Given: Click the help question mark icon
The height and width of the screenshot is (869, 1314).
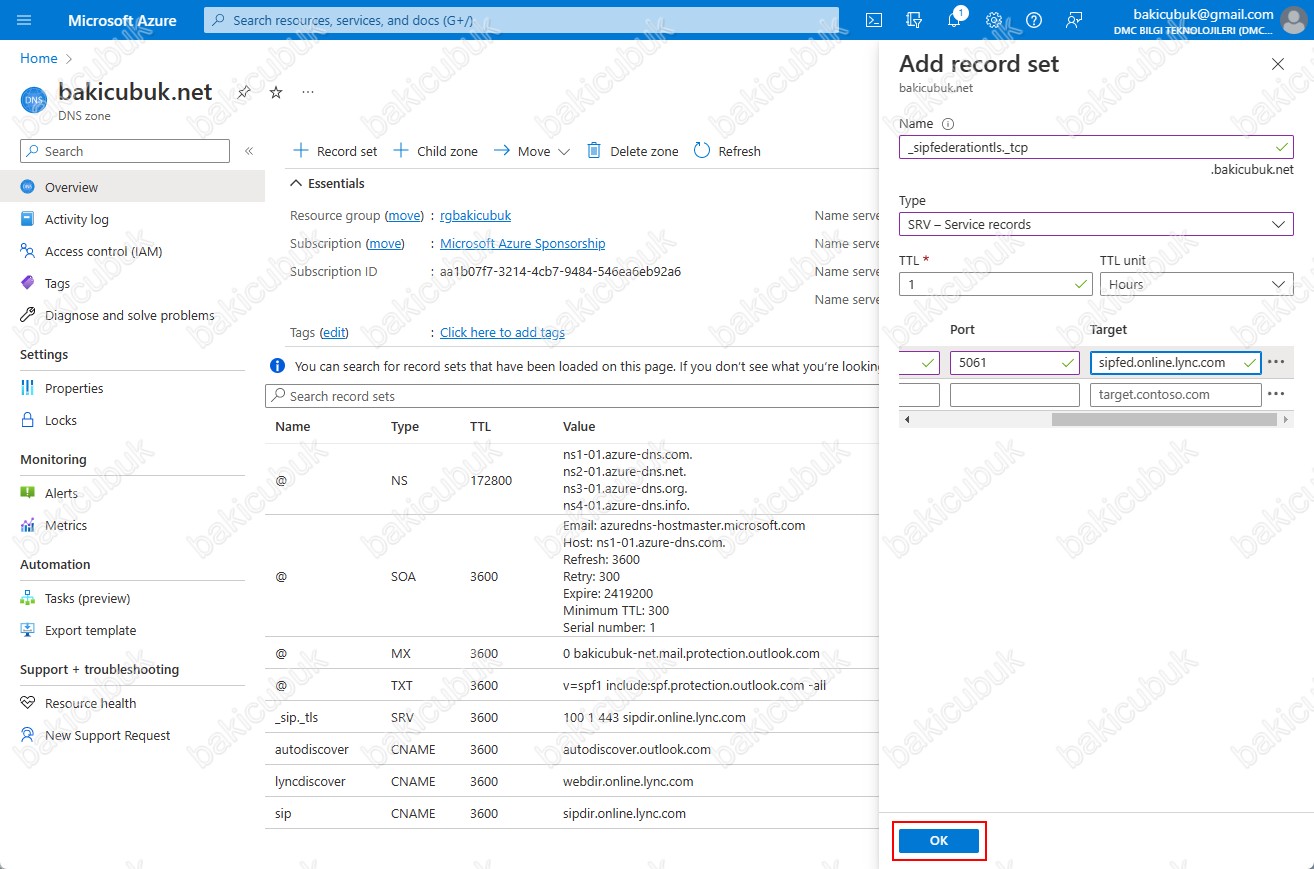Looking at the screenshot, I should click(1034, 20).
